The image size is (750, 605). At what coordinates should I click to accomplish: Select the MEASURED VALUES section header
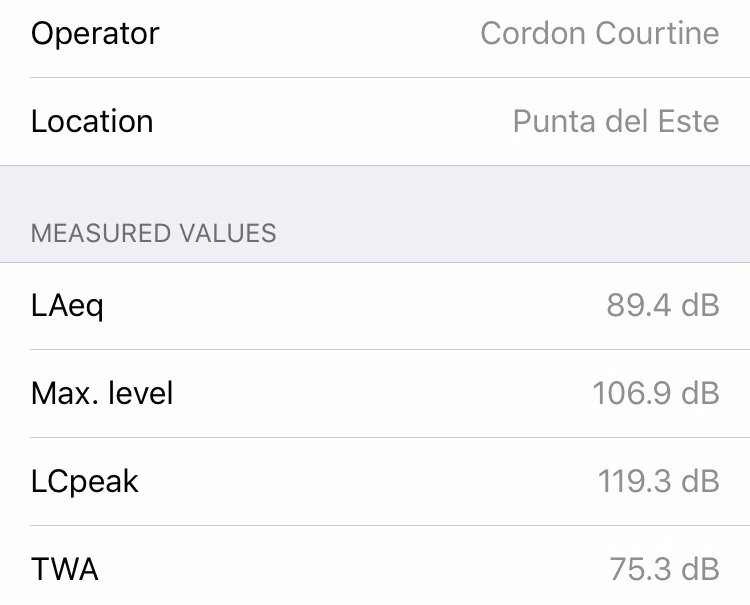click(x=153, y=234)
